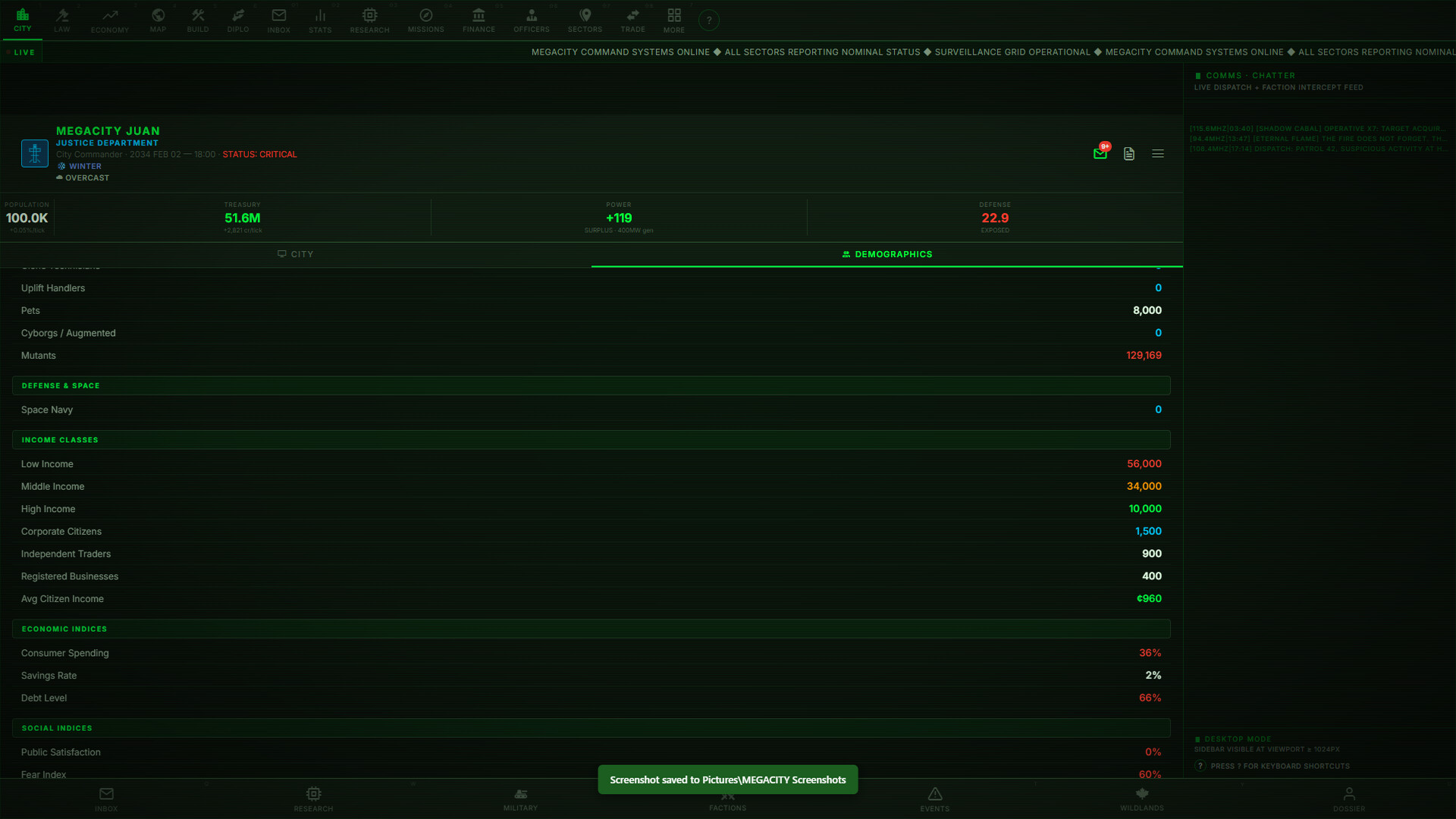
Task: Select the Cyborgs / Augmented row
Action: [x=591, y=333]
